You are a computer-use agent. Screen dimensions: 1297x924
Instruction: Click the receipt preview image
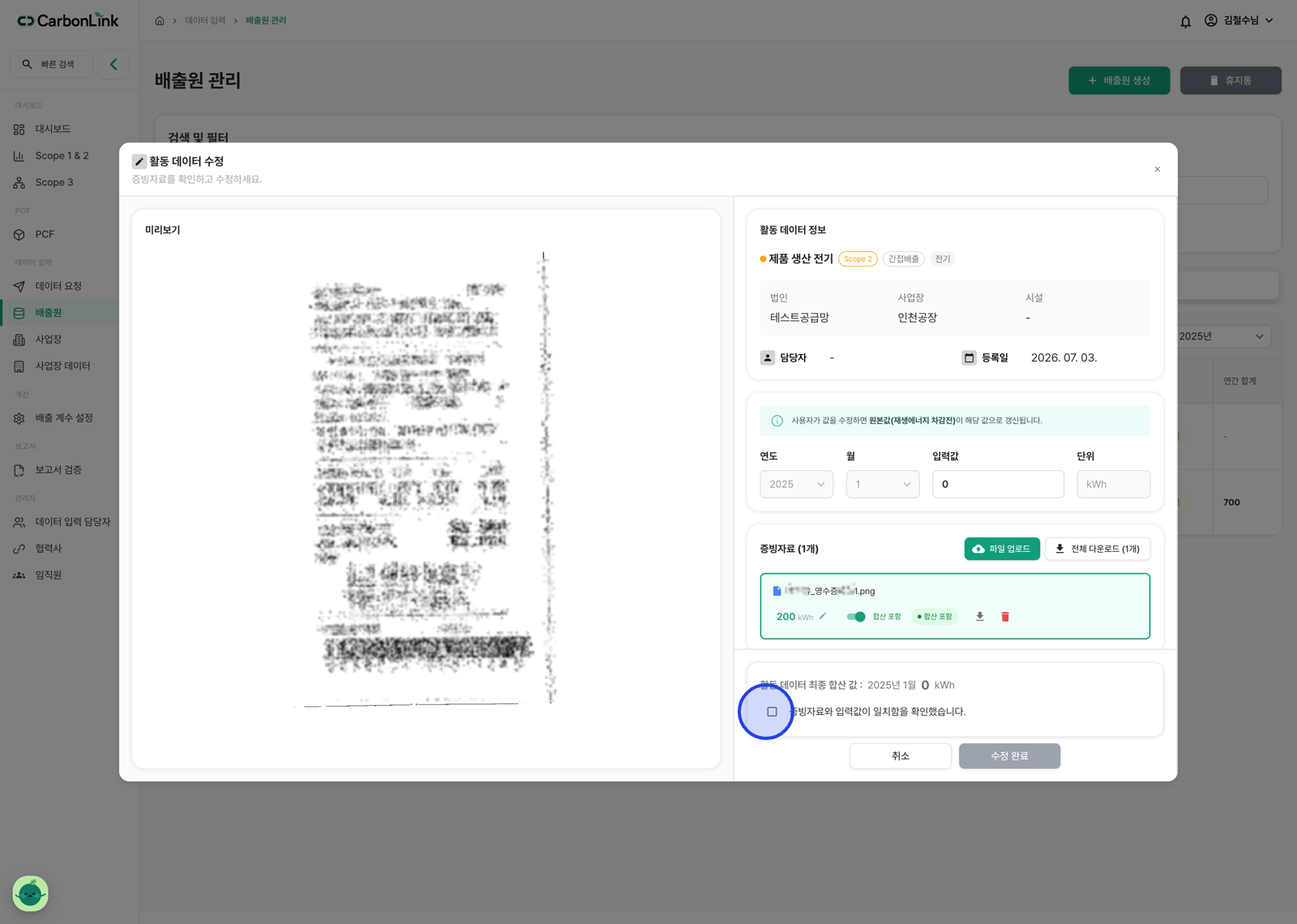click(x=426, y=478)
